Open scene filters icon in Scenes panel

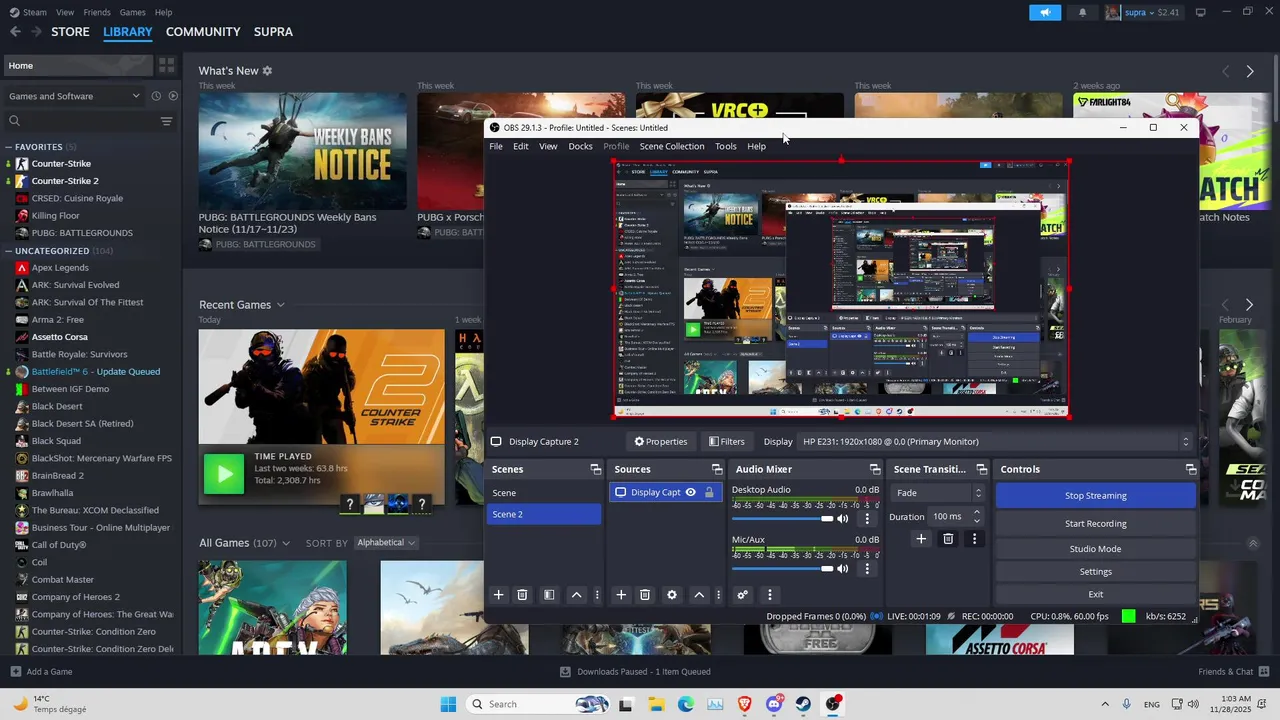point(549,595)
